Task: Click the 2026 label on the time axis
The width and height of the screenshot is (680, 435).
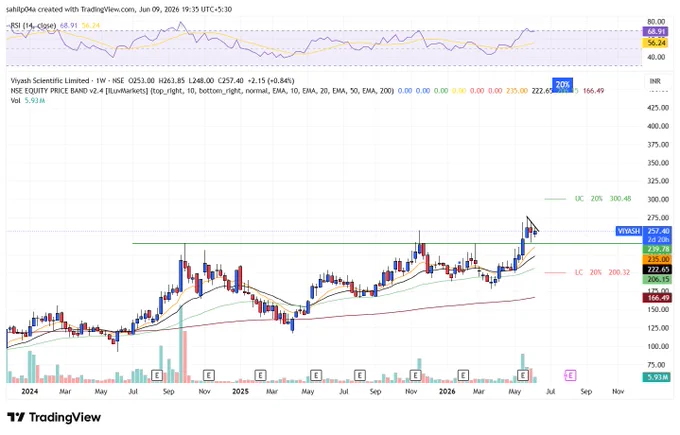Action: click(x=447, y=391)
